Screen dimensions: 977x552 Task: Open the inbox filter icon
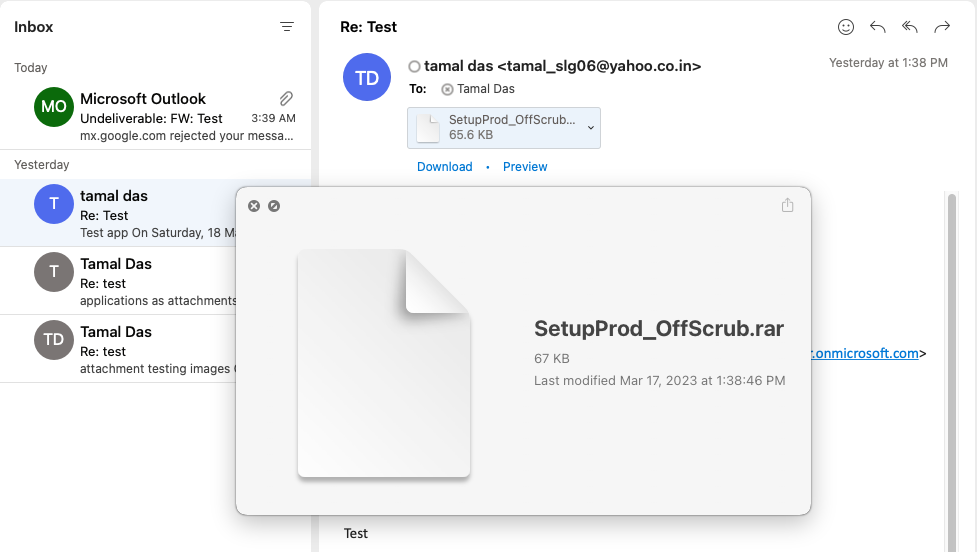pos(287,27)
